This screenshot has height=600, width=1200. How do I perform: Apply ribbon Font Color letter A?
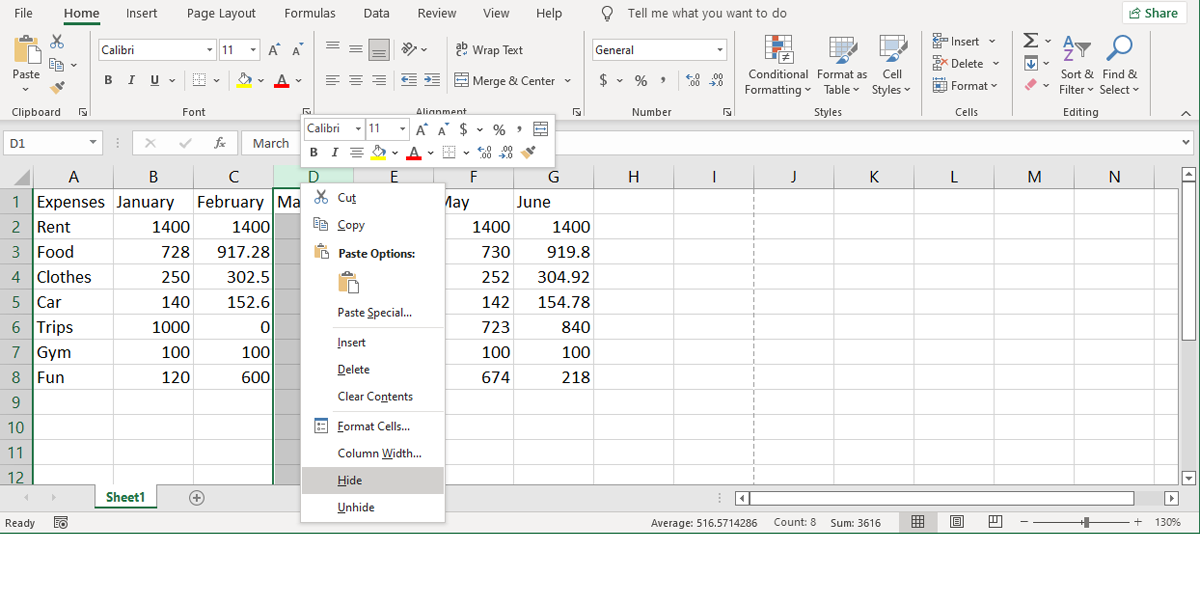point(282,80)
